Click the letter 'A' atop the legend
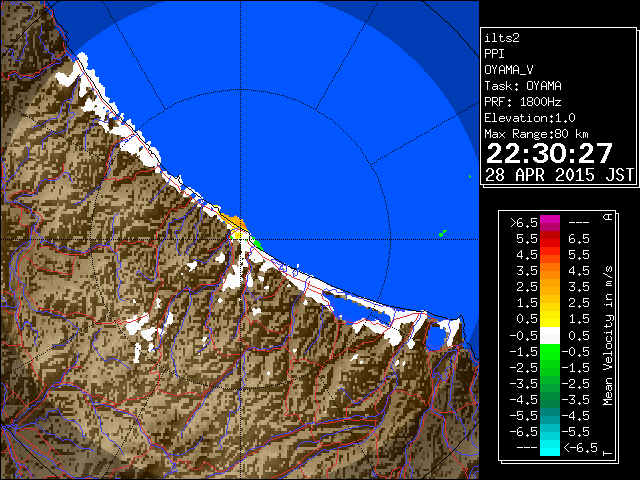Screen dimensions: 640x480 point(609,217)
